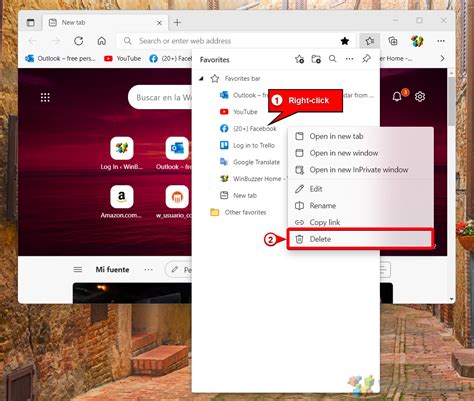Open the tab actions menu icon

(x=30, y=23)
